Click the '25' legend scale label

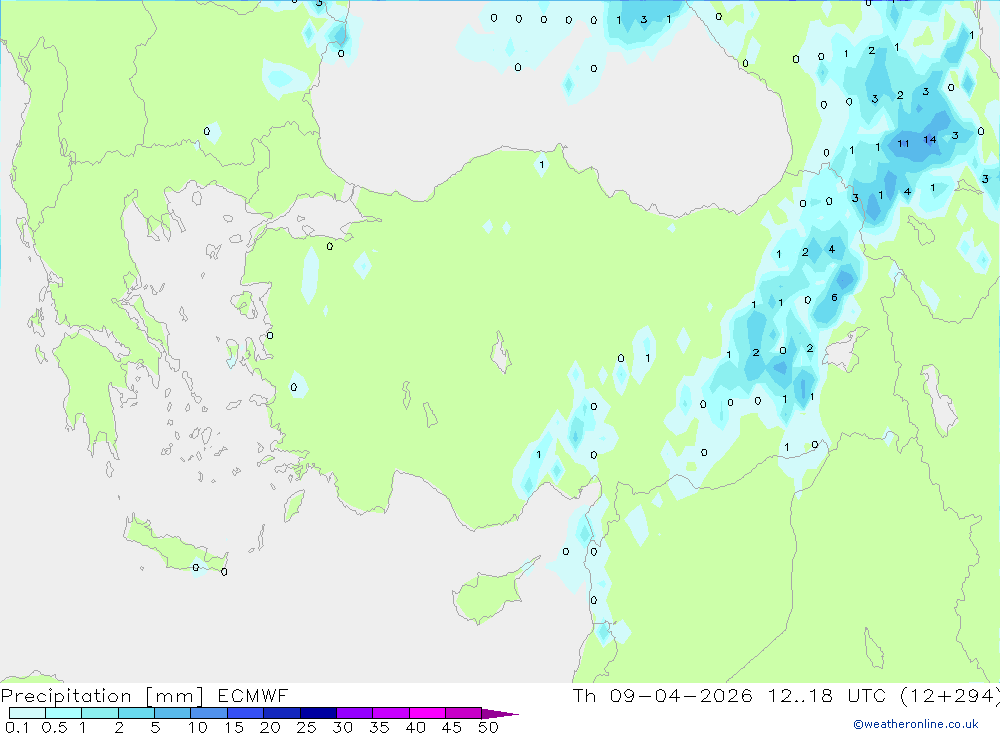[x=306, y=727]
